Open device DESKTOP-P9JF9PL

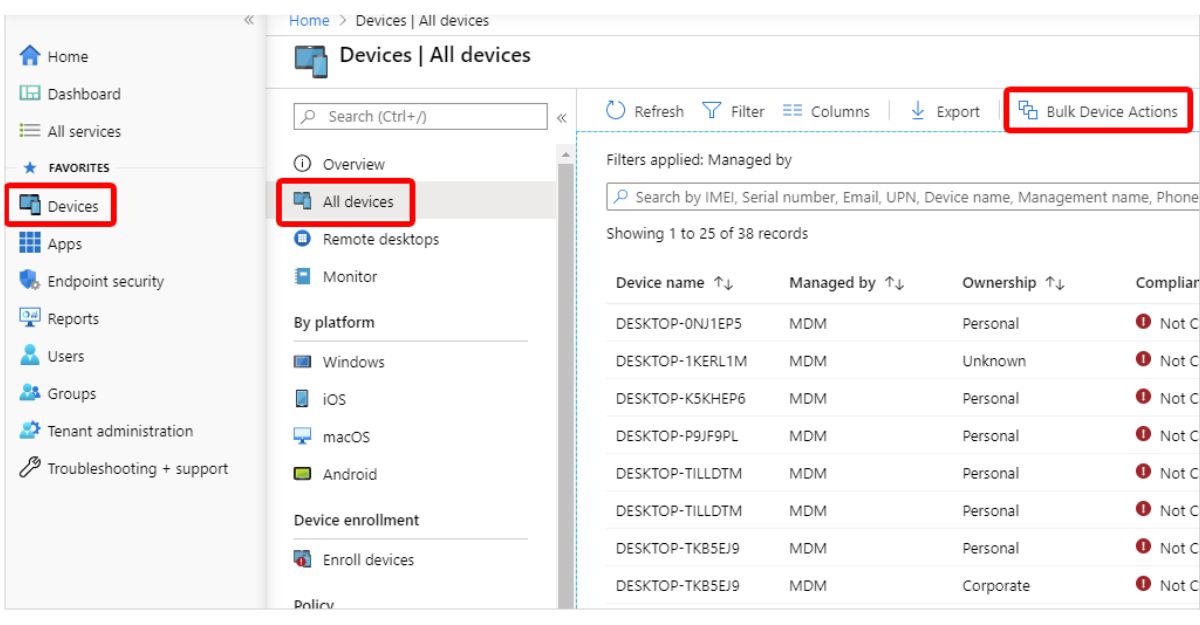click(x=677, y=436)
